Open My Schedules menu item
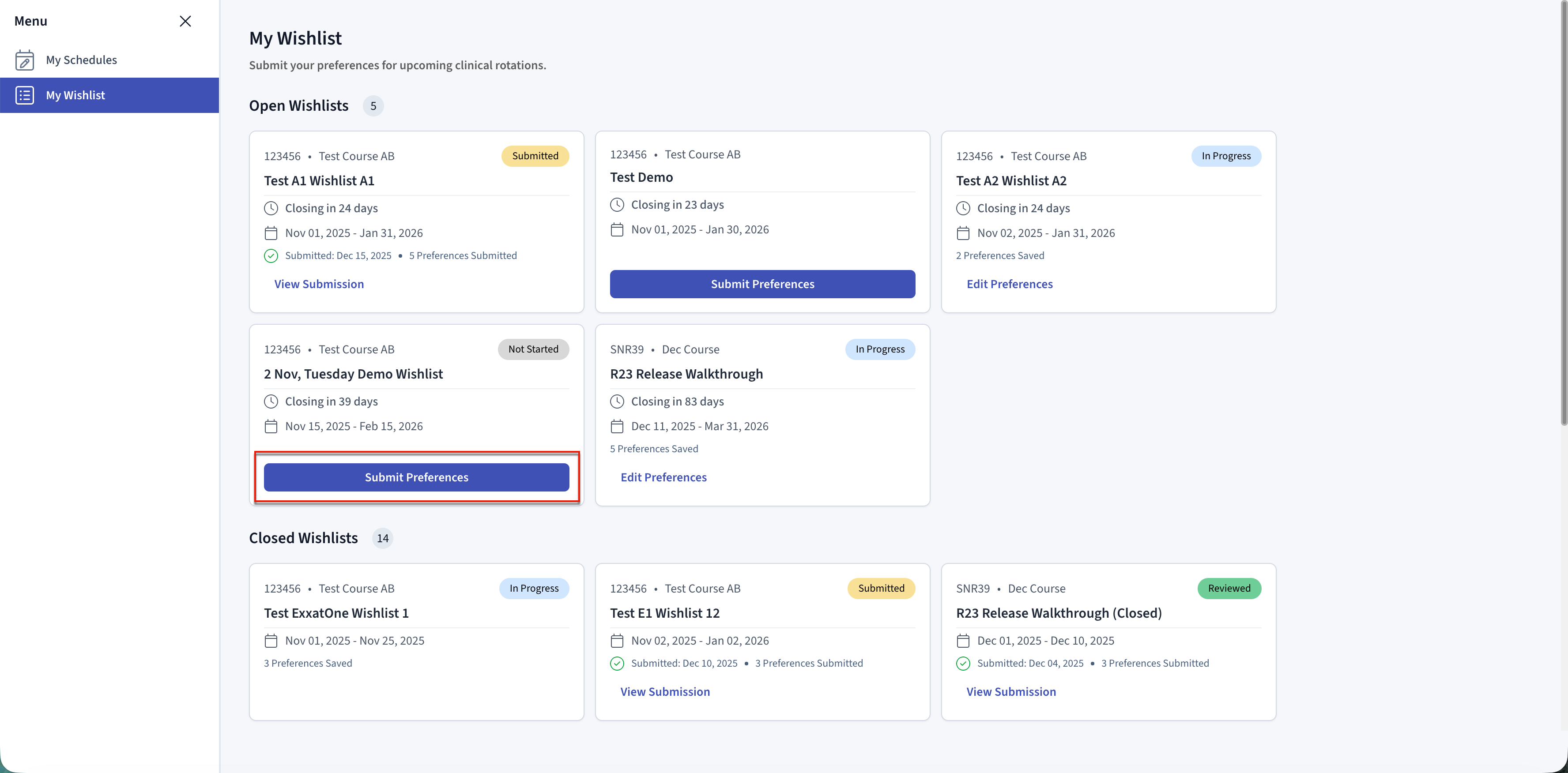The height and width of the screenshot is (773, 1568). point(82,60)
